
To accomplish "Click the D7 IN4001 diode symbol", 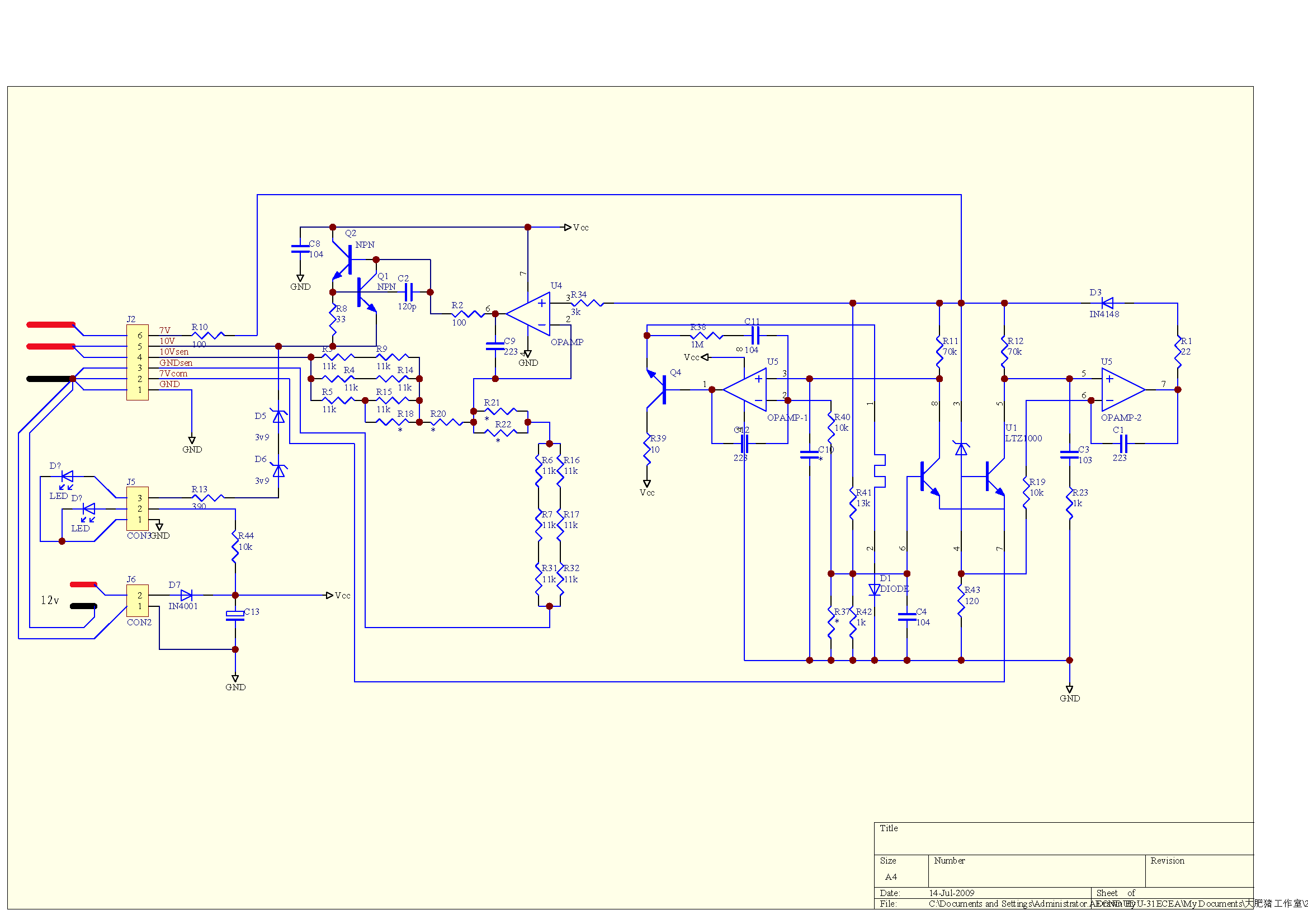I will coord(186,595).
